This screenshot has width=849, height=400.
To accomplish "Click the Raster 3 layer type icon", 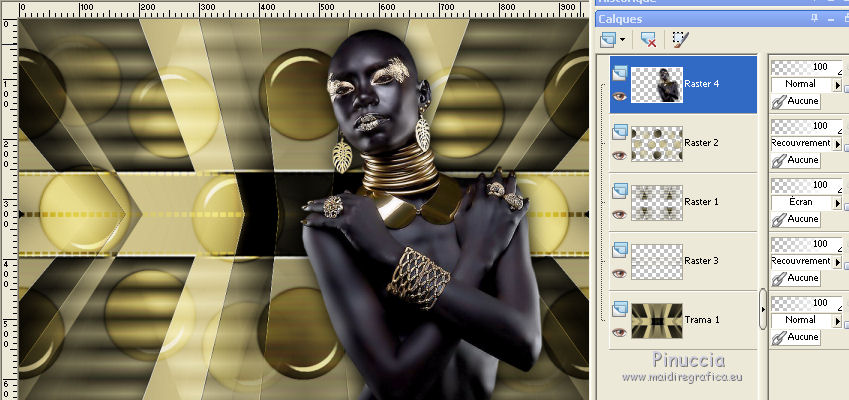I will 620,250.
